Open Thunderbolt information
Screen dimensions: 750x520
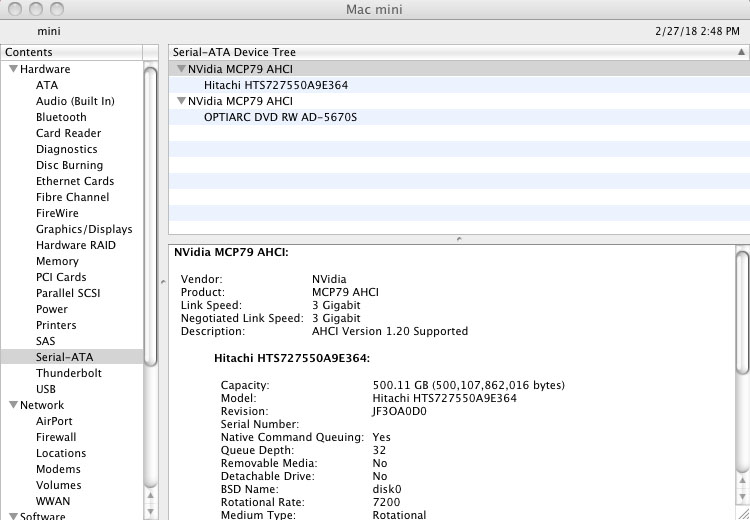click(69, 373)
